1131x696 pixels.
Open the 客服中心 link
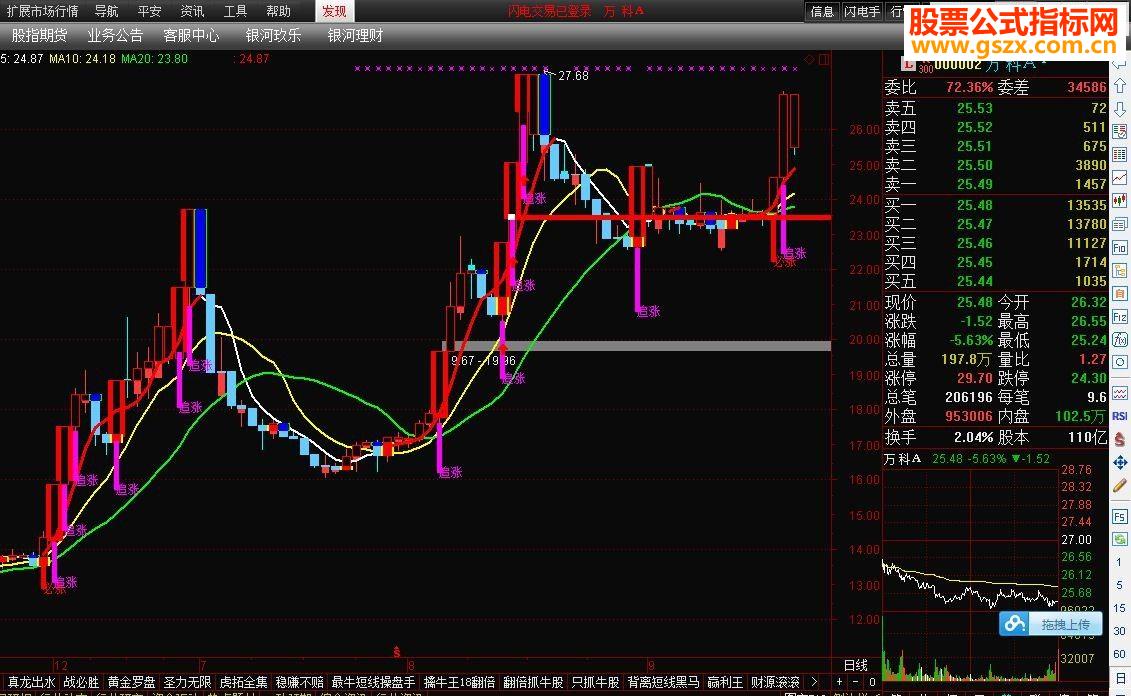point(191,35)
